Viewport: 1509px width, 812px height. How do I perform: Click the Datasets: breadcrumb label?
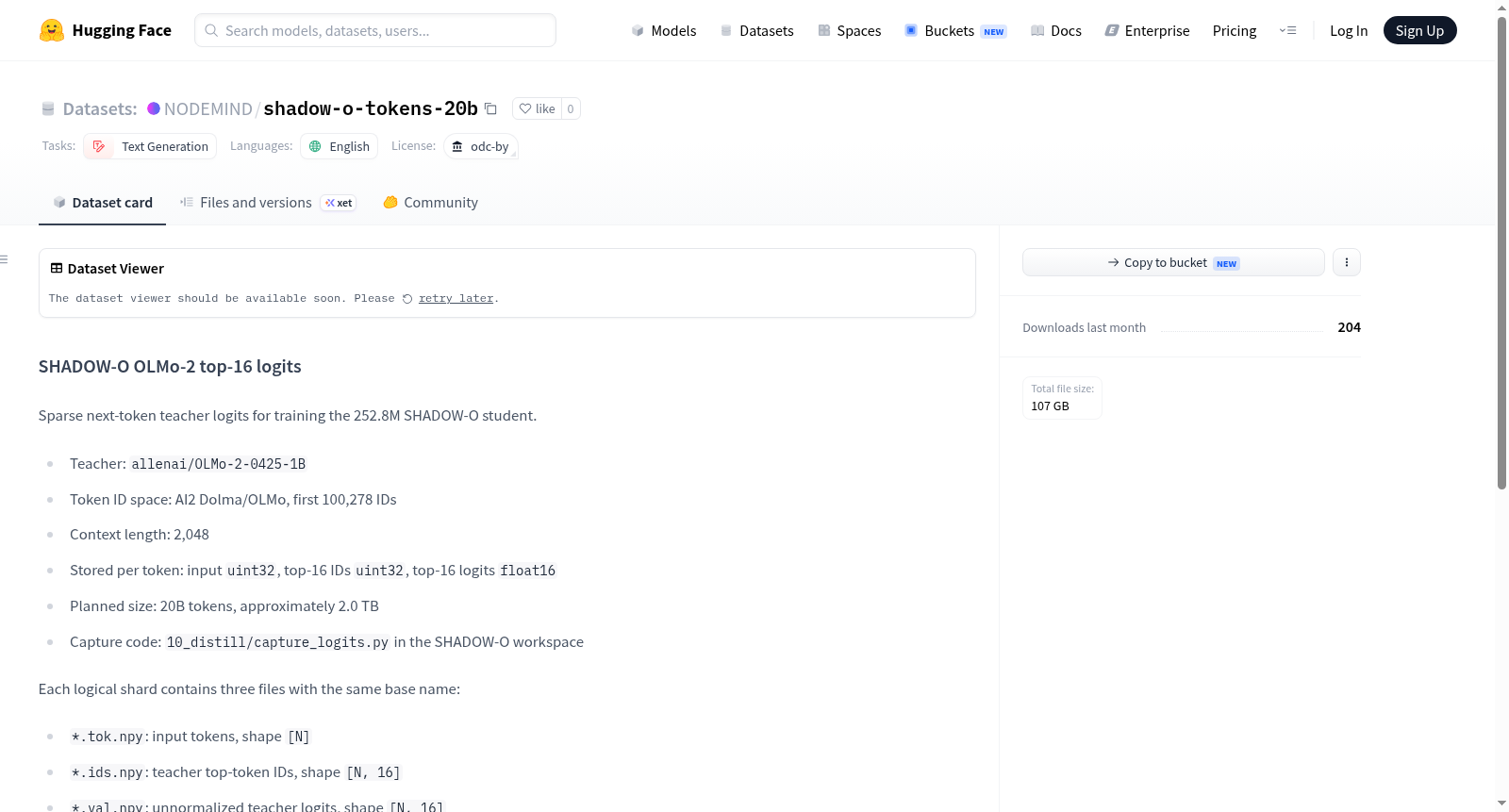tap(100, 108)
